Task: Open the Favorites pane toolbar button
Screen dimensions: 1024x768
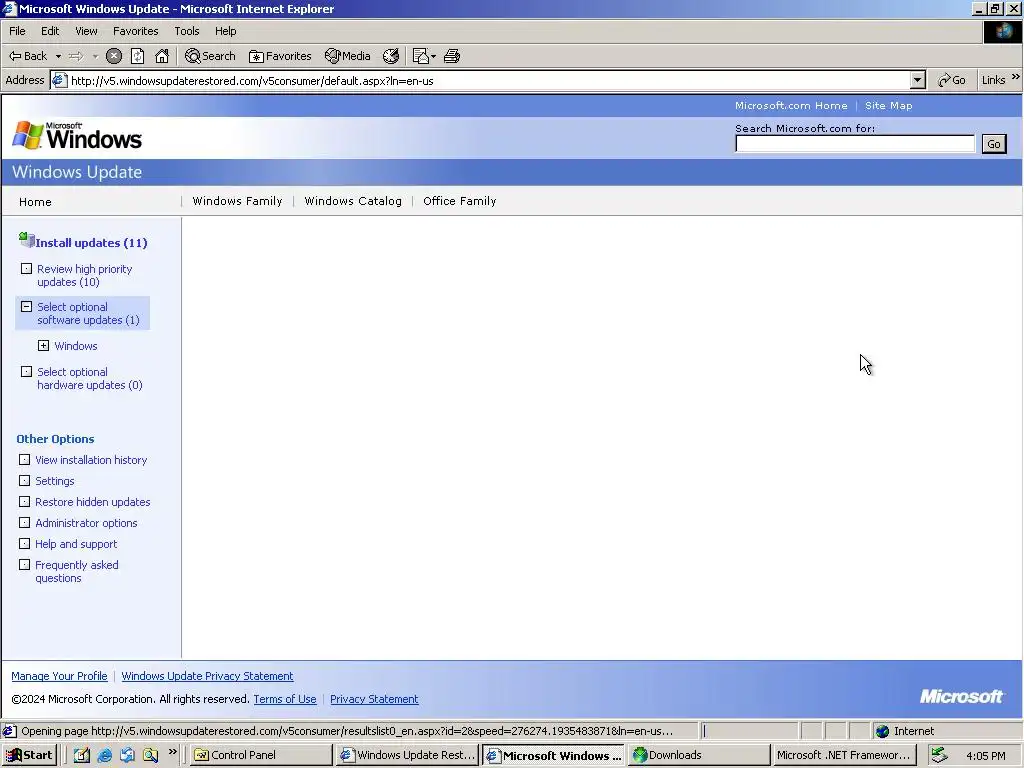Action: (x=280, y=56)
